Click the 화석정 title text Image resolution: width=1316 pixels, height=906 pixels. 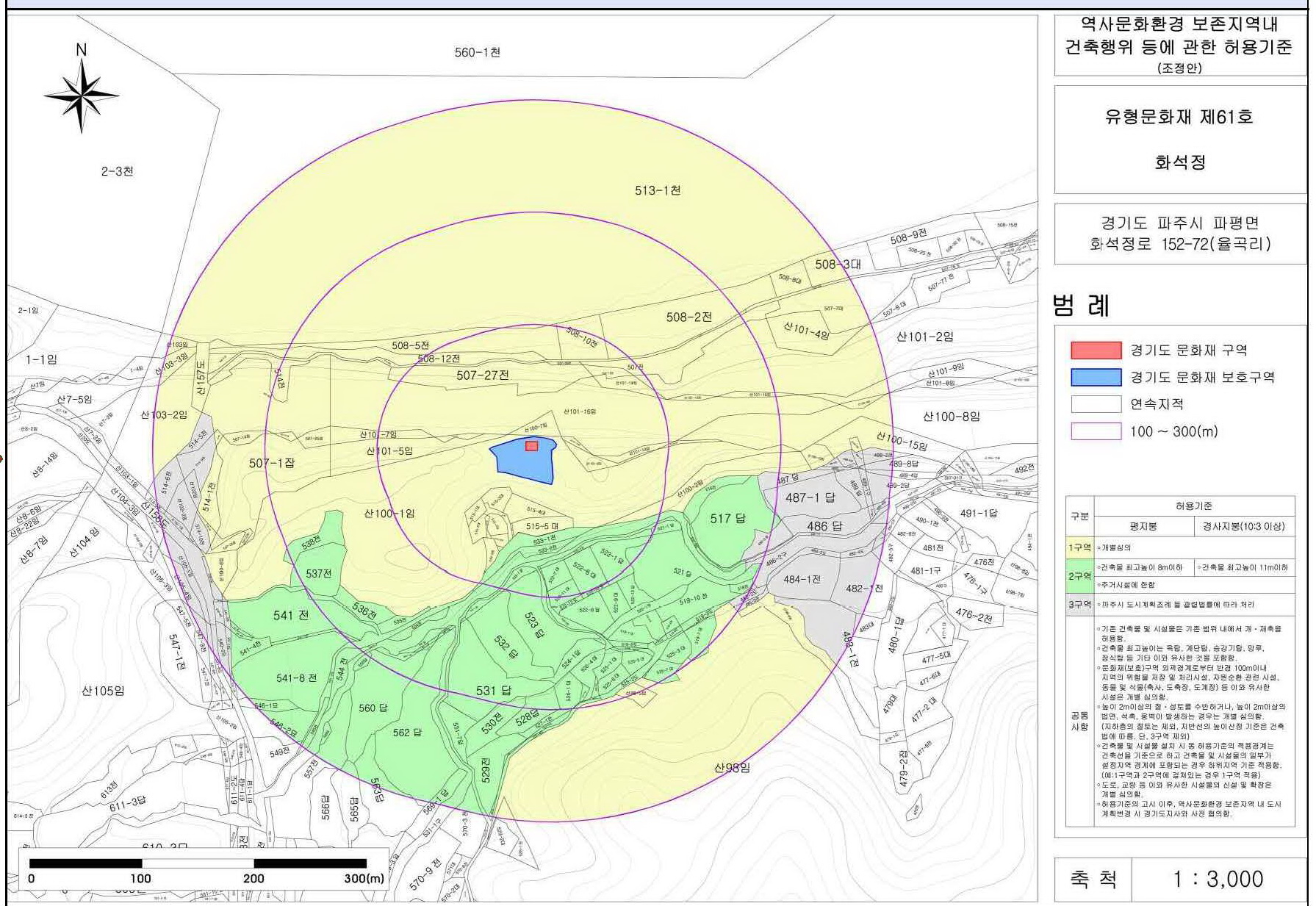(1180, 162)
